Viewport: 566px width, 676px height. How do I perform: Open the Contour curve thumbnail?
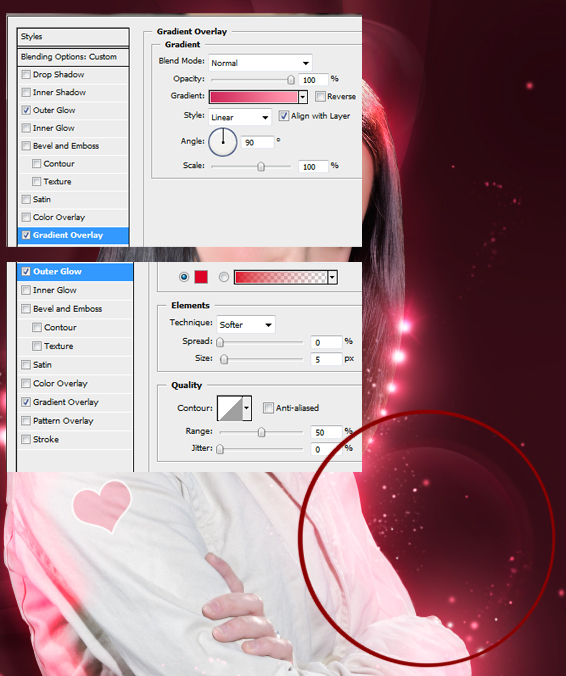[x=229, y=408]
